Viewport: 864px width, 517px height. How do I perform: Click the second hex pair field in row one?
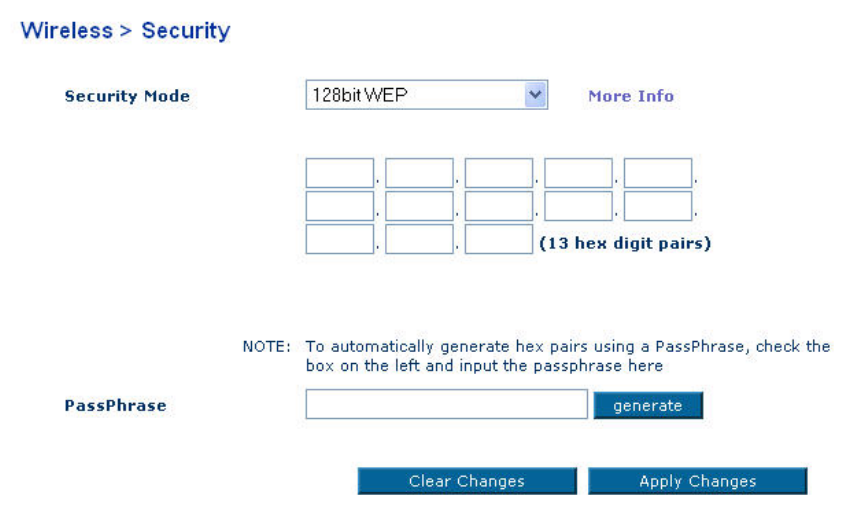[x=419, y=173]
